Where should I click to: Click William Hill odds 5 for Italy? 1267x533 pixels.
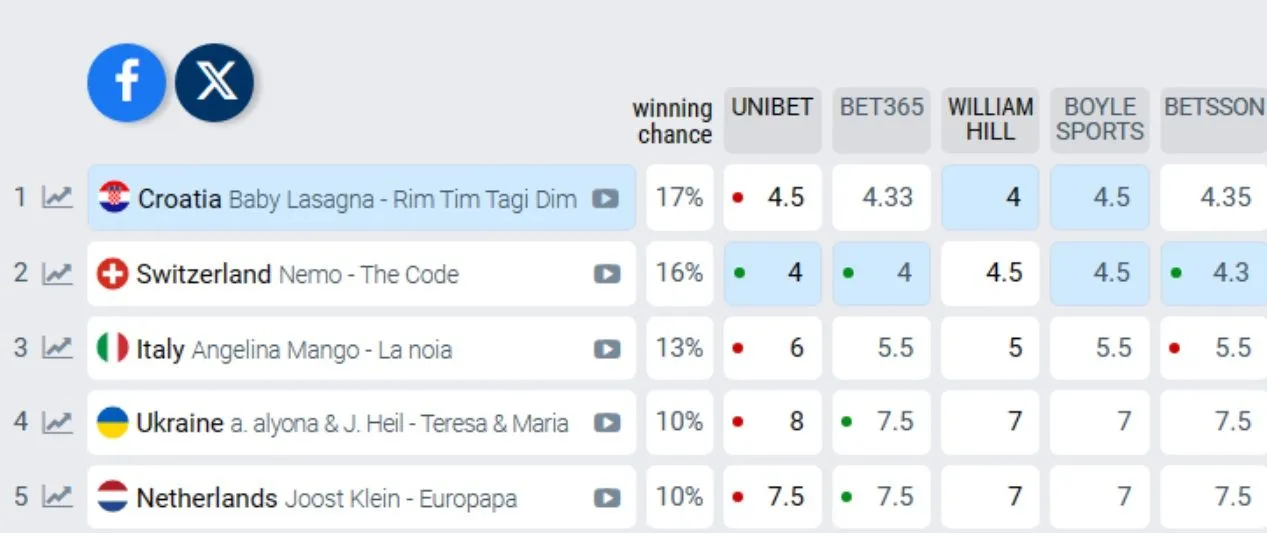tap(990, 348)
